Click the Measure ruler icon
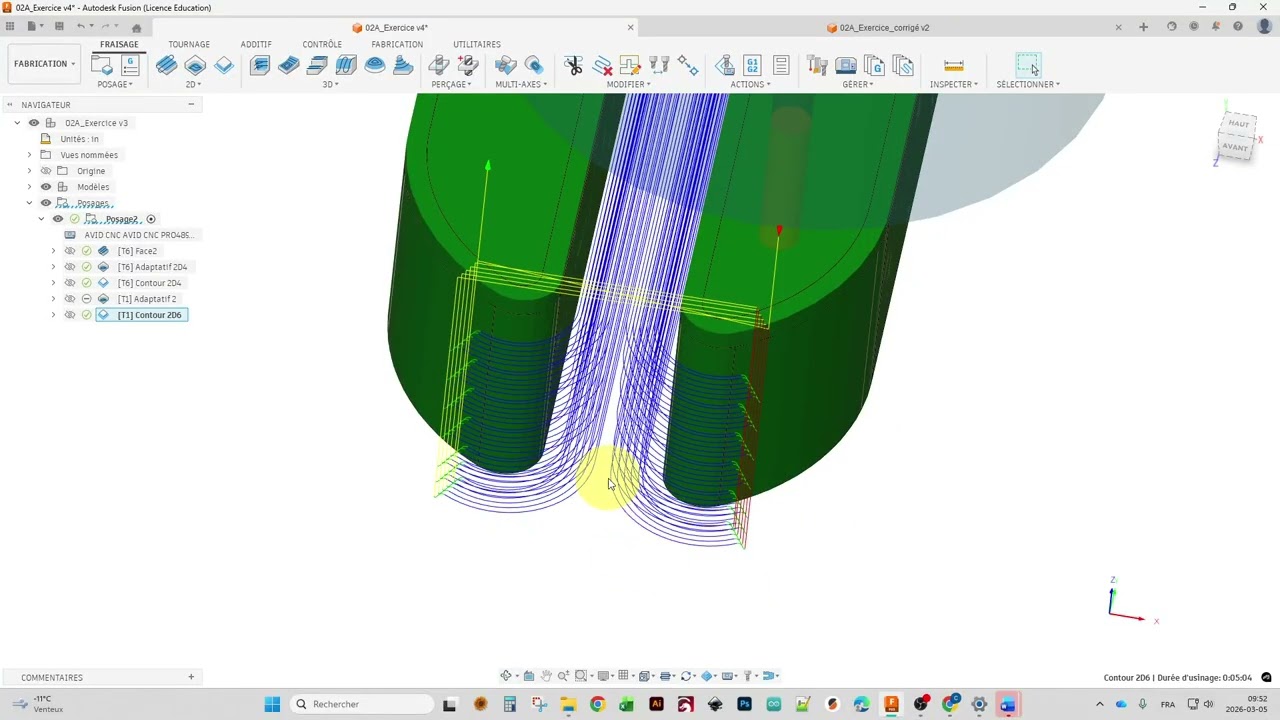 [x=954, y=65]
